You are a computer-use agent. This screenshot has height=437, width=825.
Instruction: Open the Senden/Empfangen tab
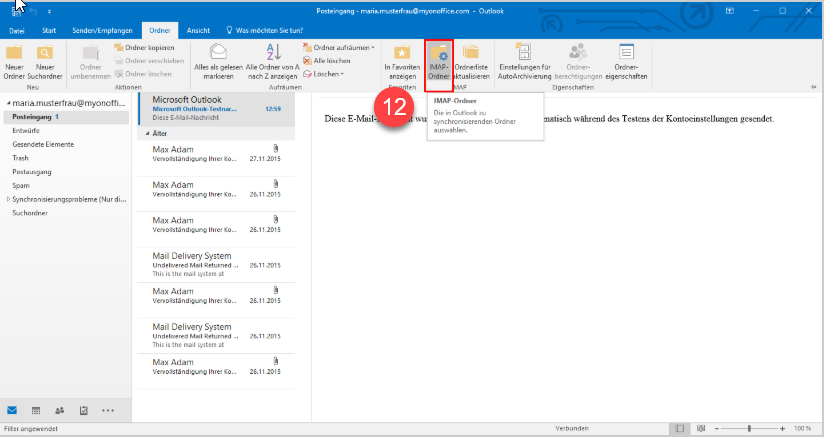point(104,31)
